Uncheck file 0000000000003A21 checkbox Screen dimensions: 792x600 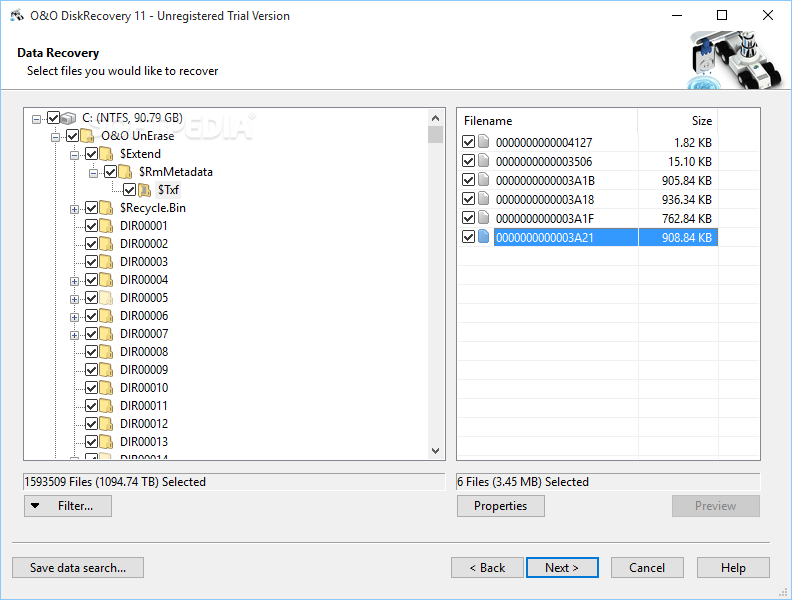[x=468, y=237]
